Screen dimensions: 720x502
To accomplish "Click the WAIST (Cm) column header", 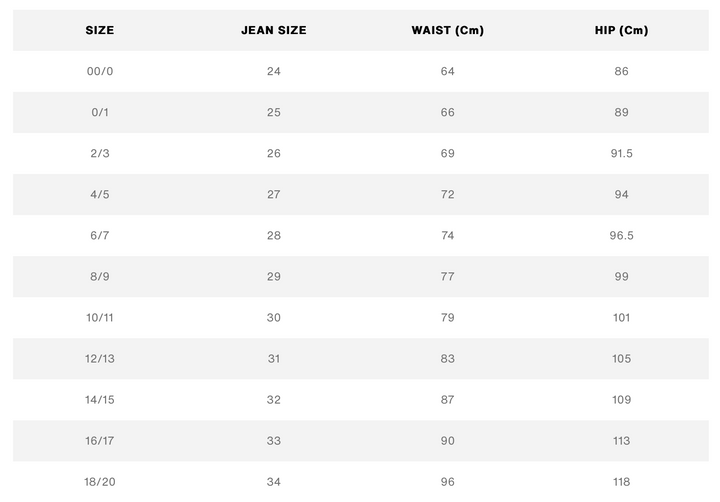I will 448,30.
